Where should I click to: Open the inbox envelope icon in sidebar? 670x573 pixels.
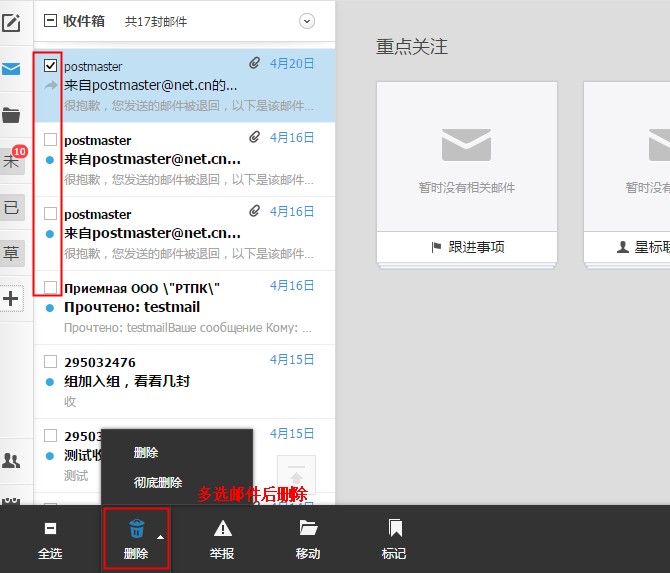point(11,69)
